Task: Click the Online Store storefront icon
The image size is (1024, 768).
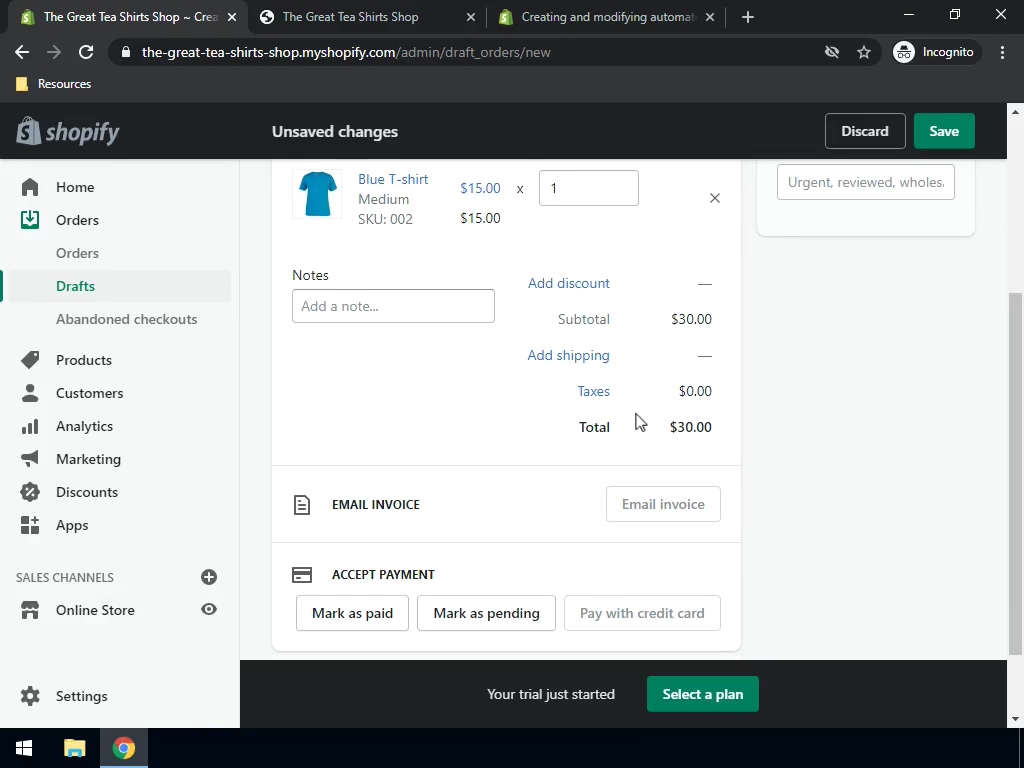Action: [x=30, y=610]
